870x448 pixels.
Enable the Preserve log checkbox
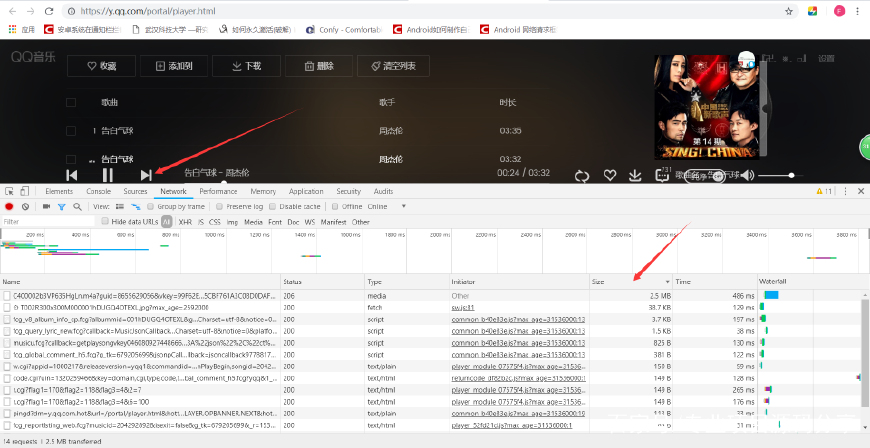(220, 207)
